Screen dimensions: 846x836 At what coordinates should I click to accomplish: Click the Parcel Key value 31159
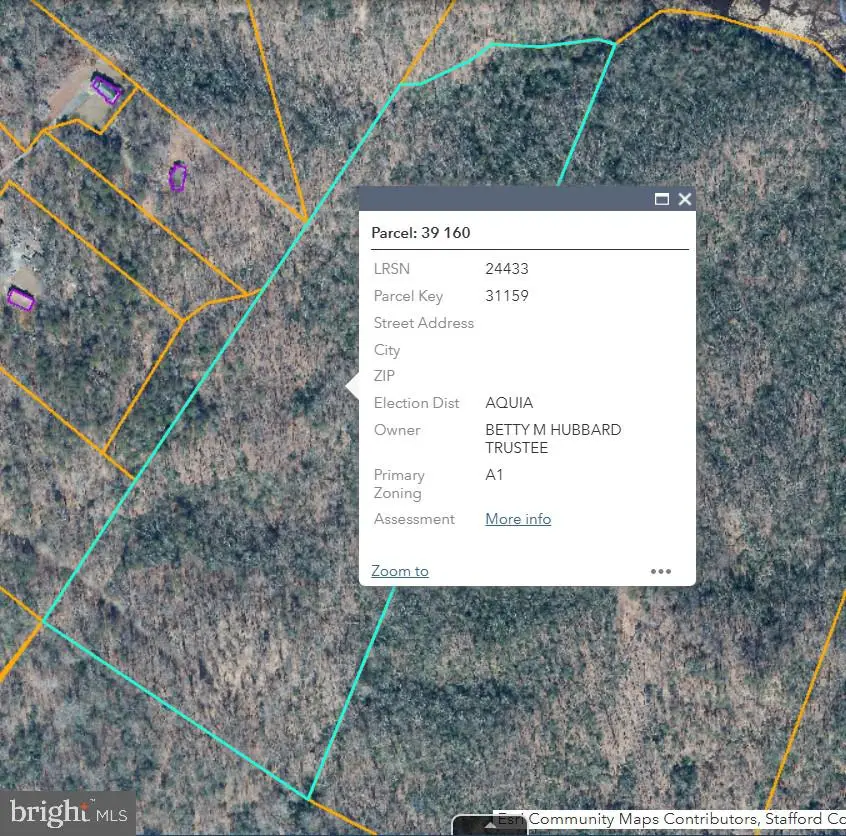(507, 296)
